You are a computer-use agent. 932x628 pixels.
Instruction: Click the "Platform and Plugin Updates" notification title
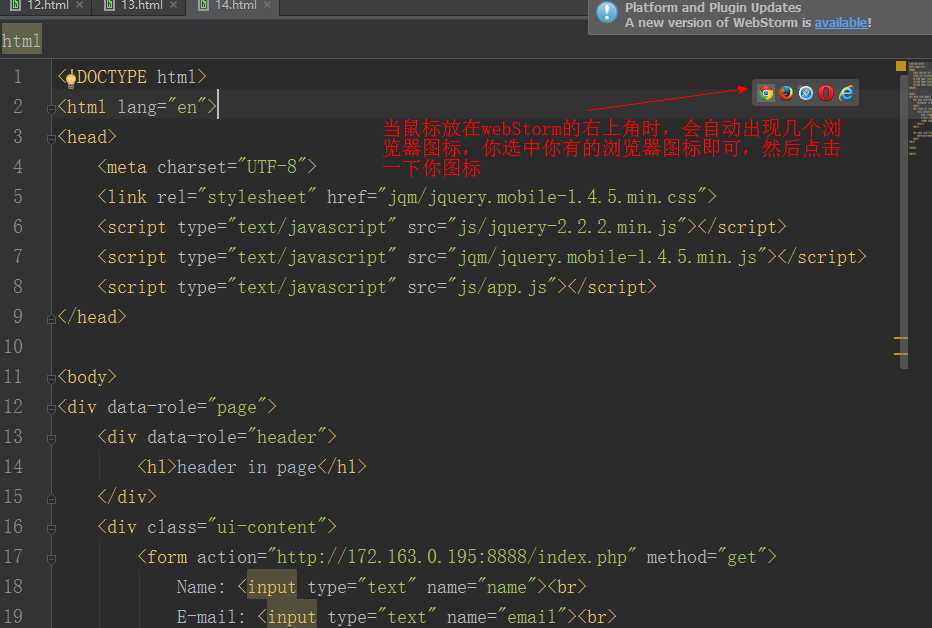pyautogui.click(x=713, y=7)
